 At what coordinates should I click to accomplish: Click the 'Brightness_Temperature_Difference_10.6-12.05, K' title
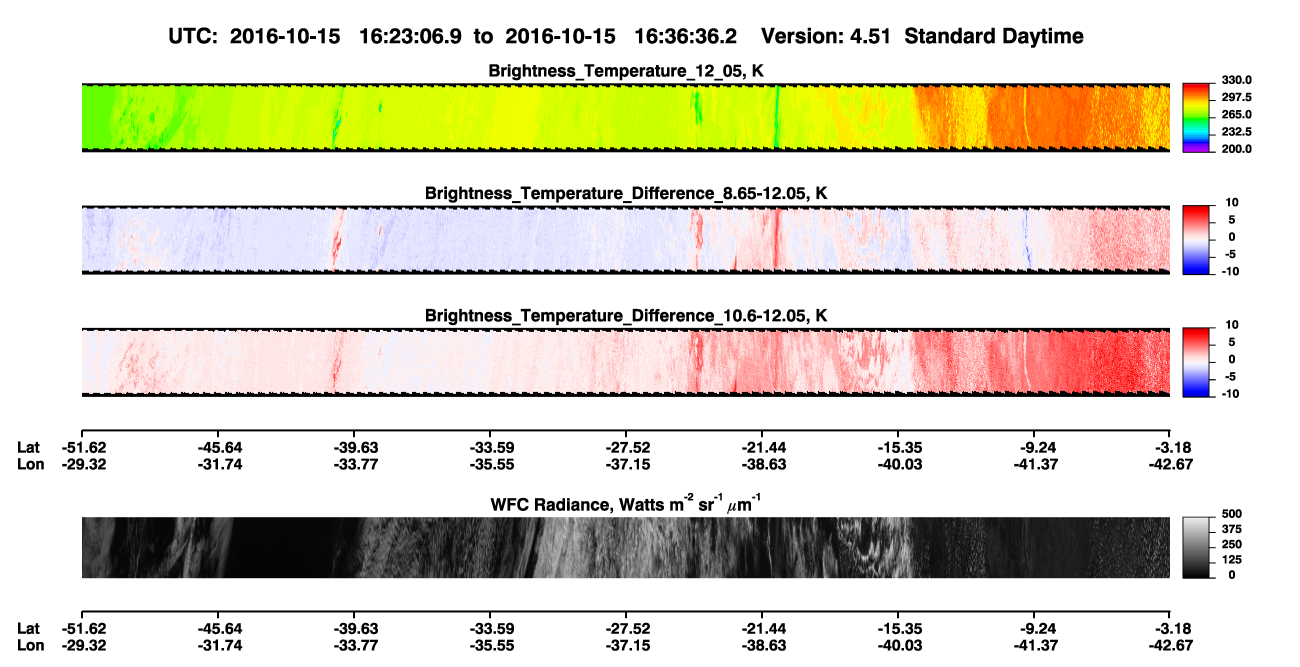(626, 315)
